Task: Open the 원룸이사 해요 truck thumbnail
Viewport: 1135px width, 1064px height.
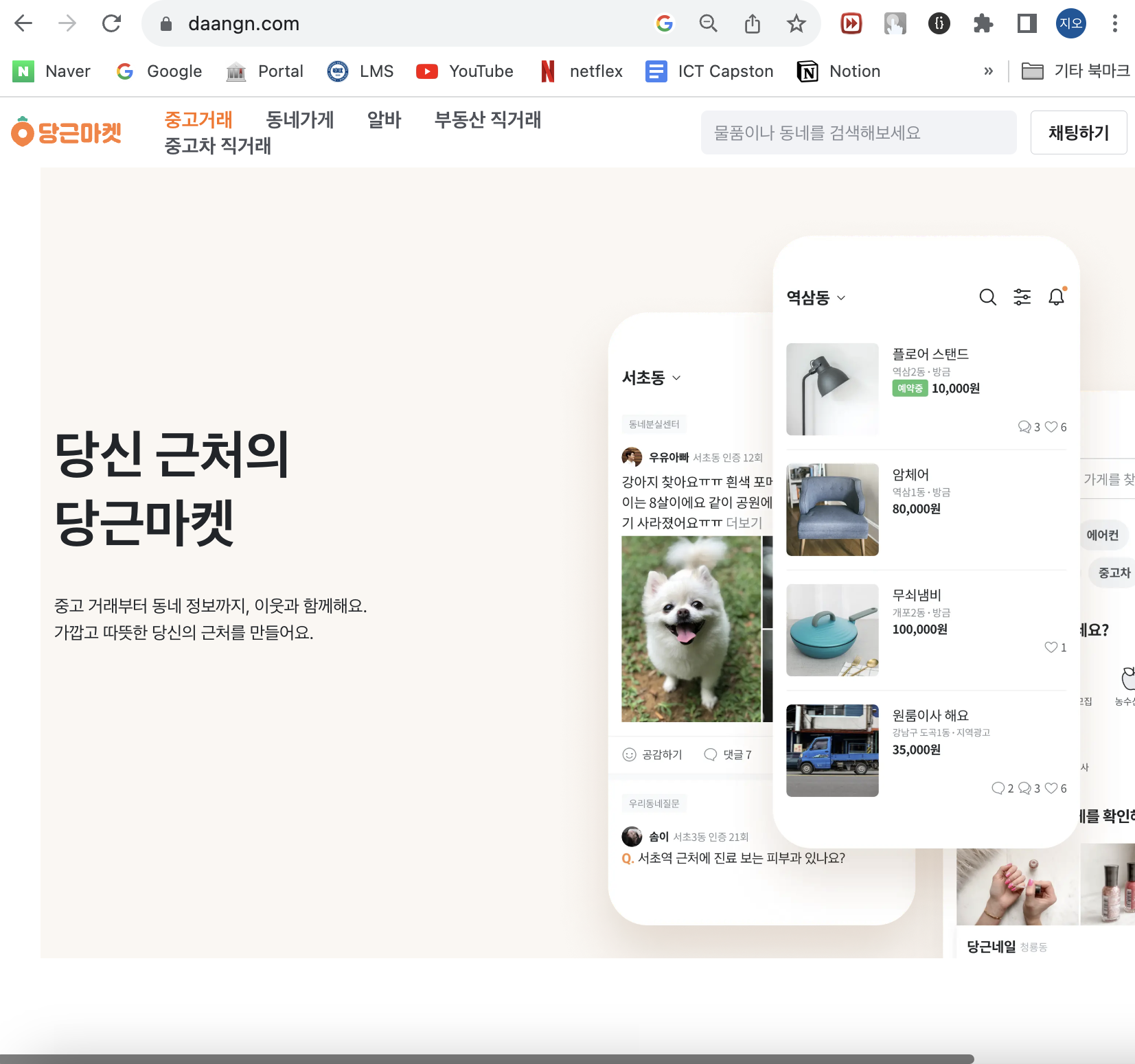Action: click(832, 750)
